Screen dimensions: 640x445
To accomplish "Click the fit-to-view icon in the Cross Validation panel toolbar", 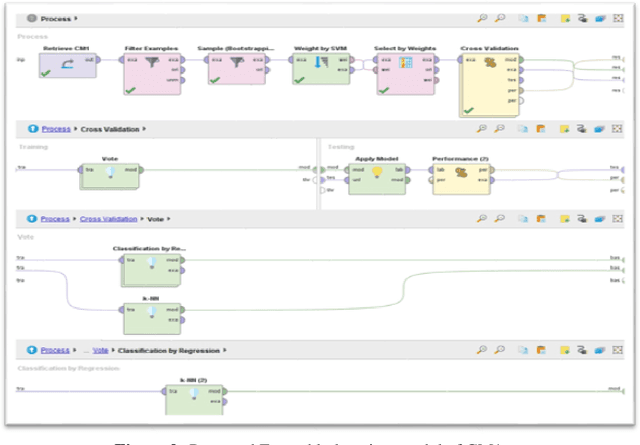I will [x=617, y=129].
